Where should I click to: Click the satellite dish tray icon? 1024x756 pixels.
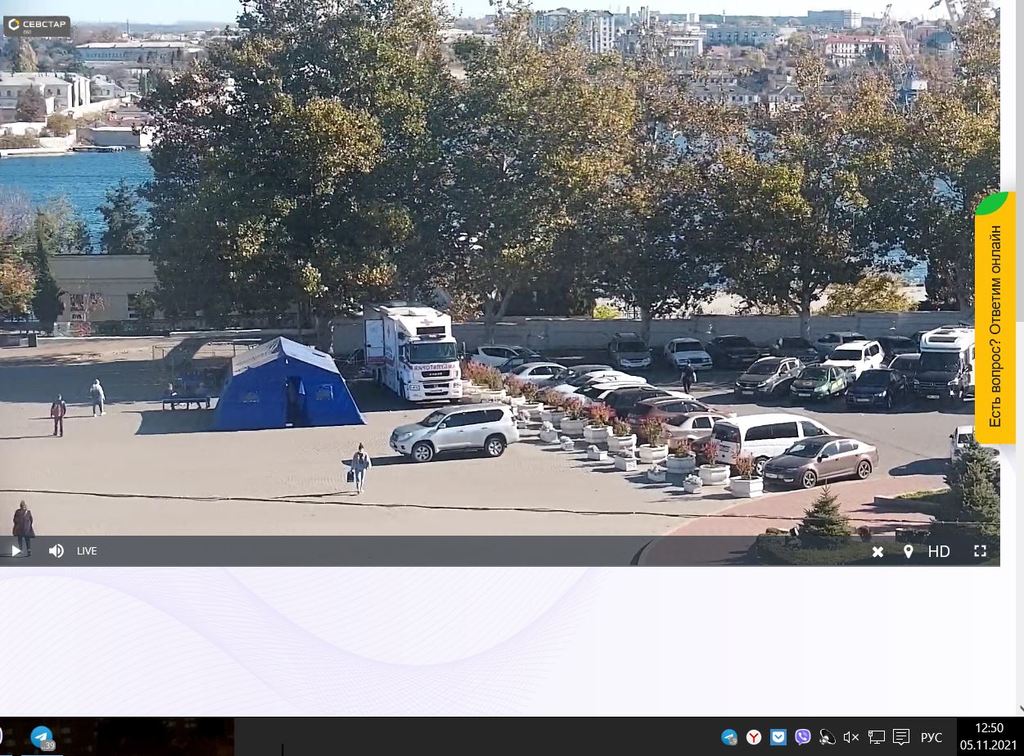[827, 737]
